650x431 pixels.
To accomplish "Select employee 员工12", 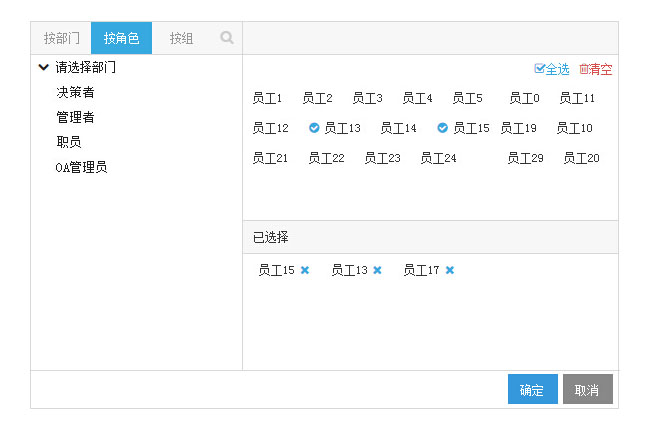I will [x=270, y=128].
